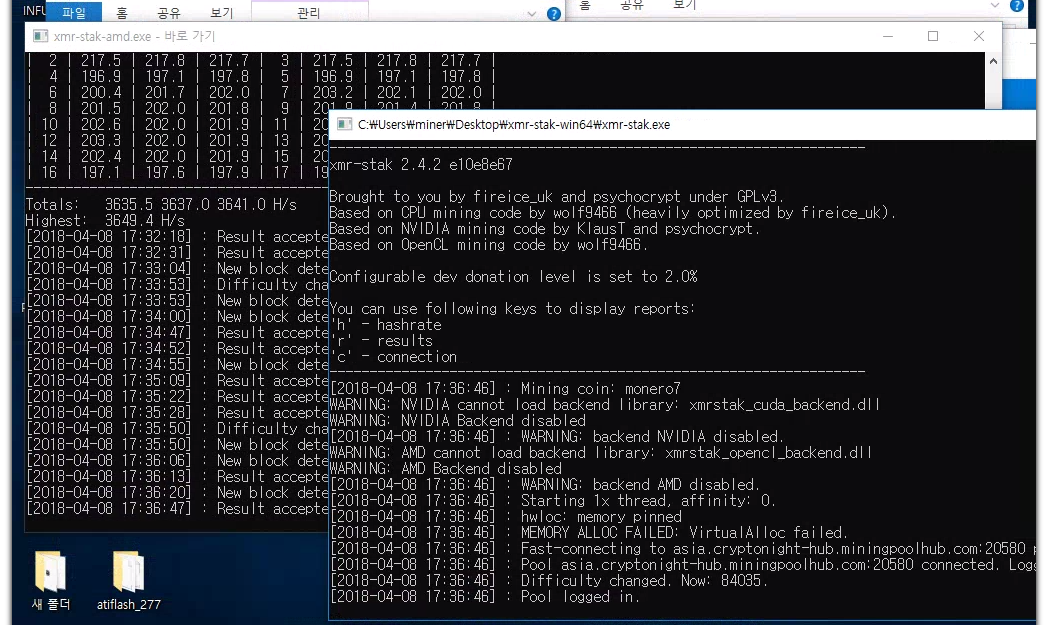Collapse the ribbon chevron on the right Explorer
This screenshot has height=625, width=1050.
[996, 6]
